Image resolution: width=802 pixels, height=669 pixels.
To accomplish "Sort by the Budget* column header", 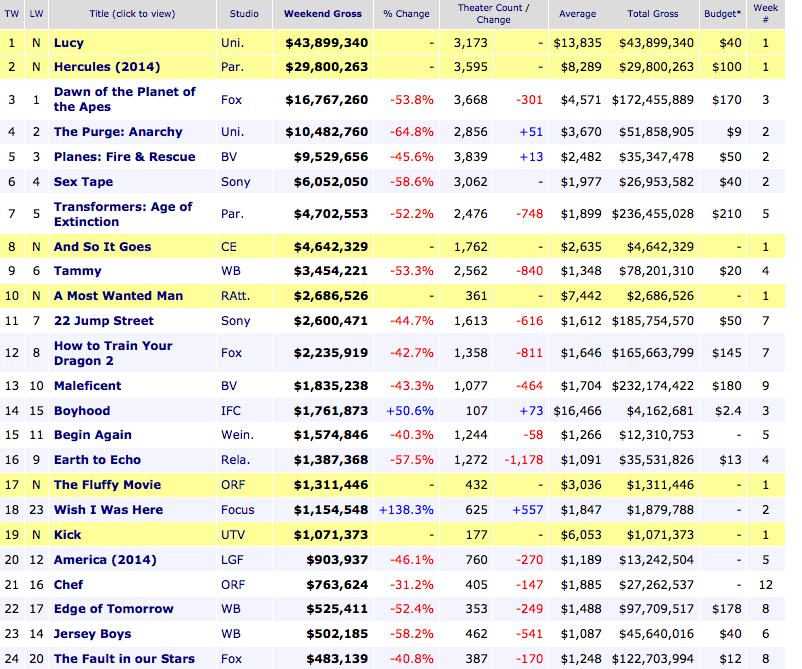I will 722,14.
